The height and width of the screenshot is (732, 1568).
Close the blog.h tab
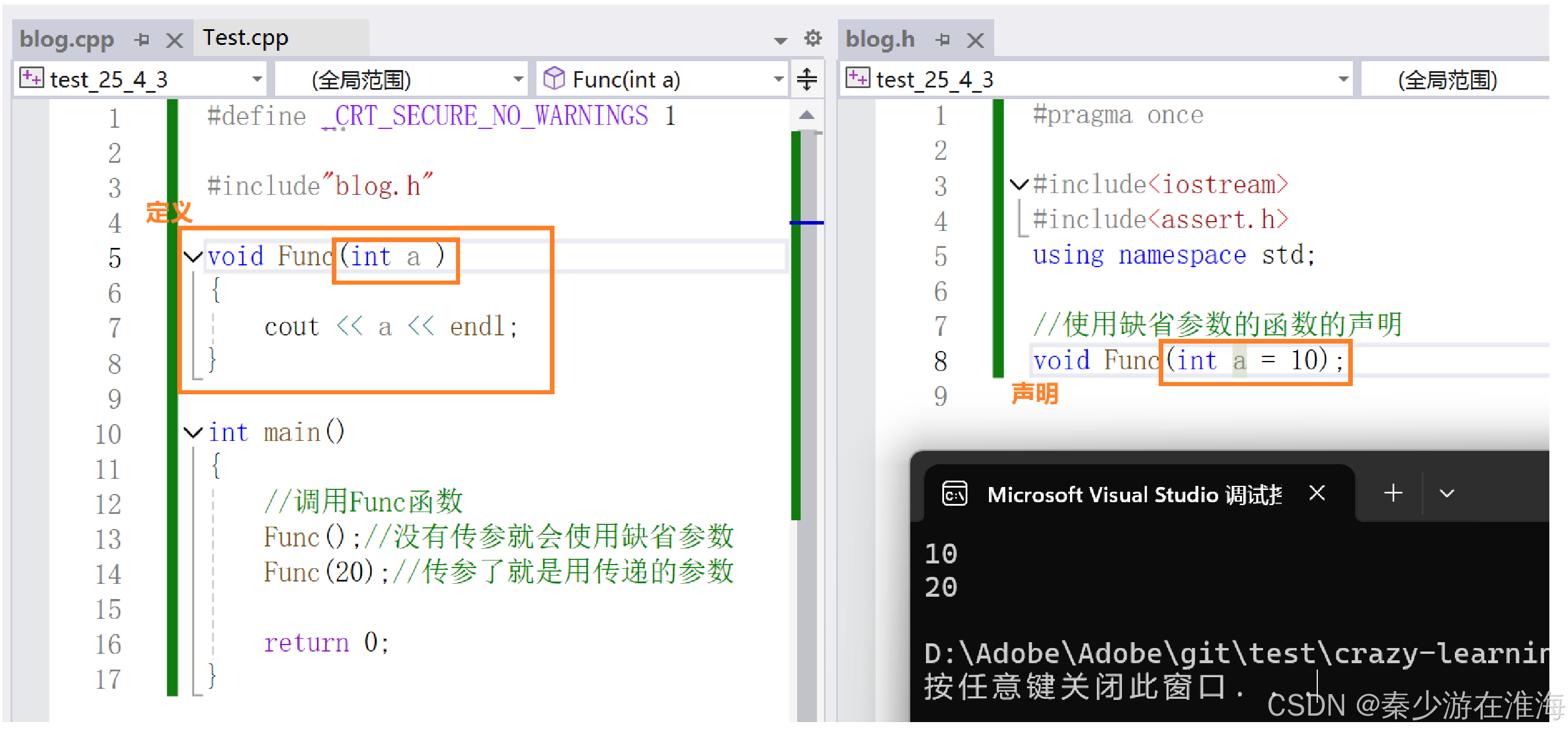pyautogui.click(x=975, y=41)
